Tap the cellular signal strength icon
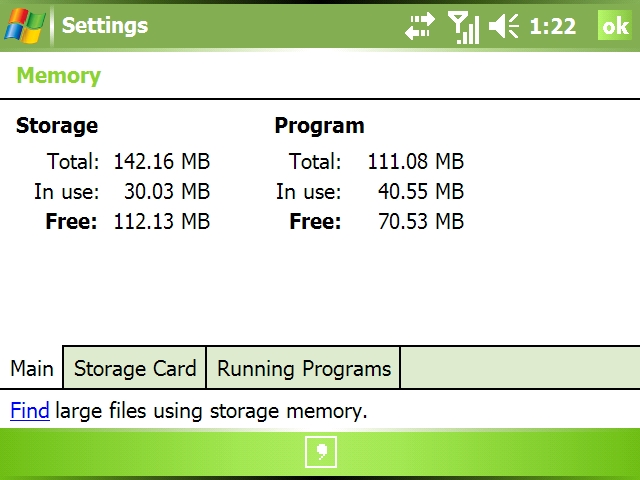640x480 pixels. tap(463, 27)
